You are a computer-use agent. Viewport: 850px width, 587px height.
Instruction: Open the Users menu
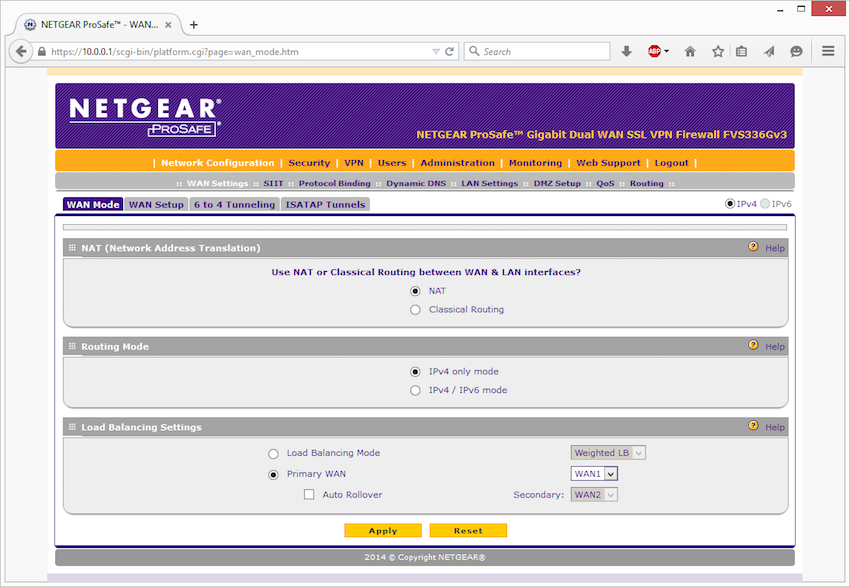(392, 163)
